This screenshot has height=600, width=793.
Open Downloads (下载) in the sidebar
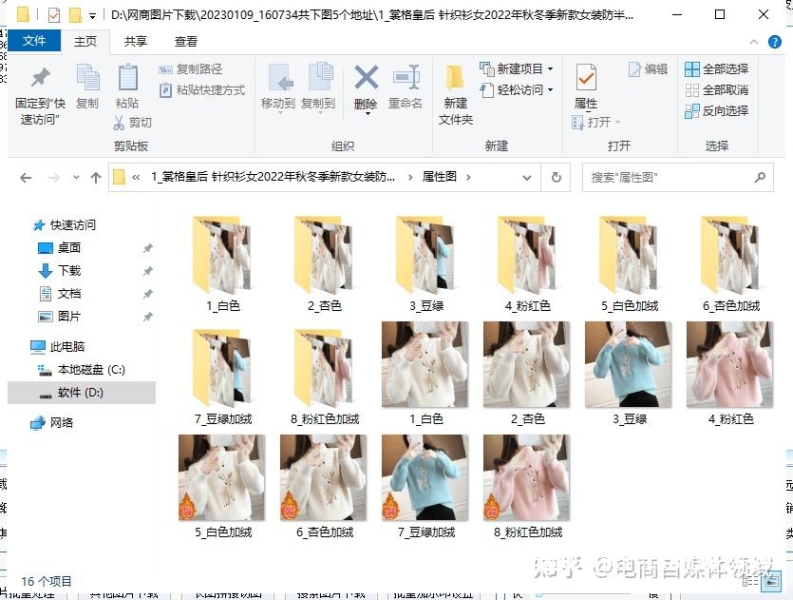pyautogui.click(x=60, y=271)
